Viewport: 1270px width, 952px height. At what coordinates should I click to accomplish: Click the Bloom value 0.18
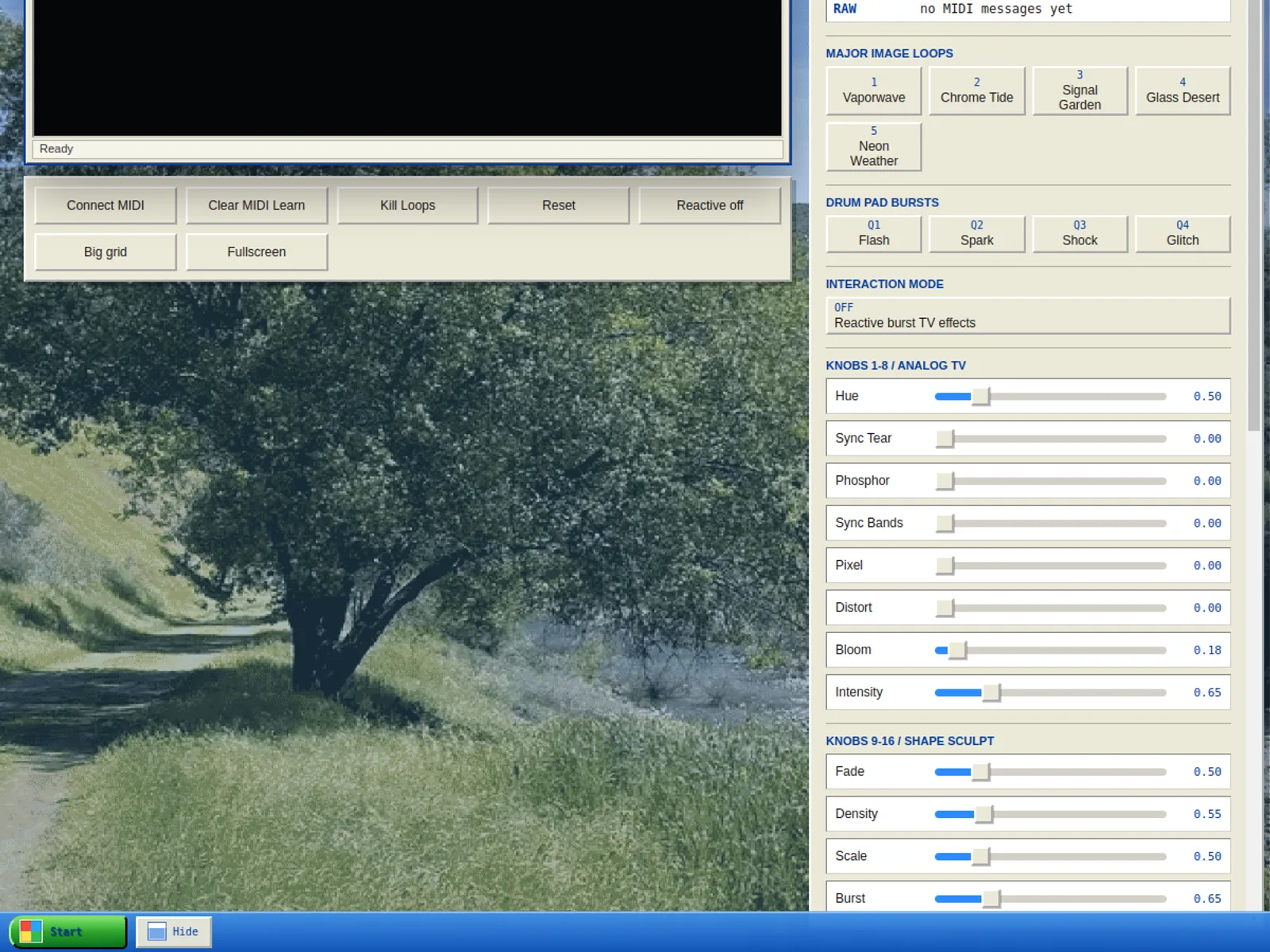pyautogui.click(x=1207, y=651)
